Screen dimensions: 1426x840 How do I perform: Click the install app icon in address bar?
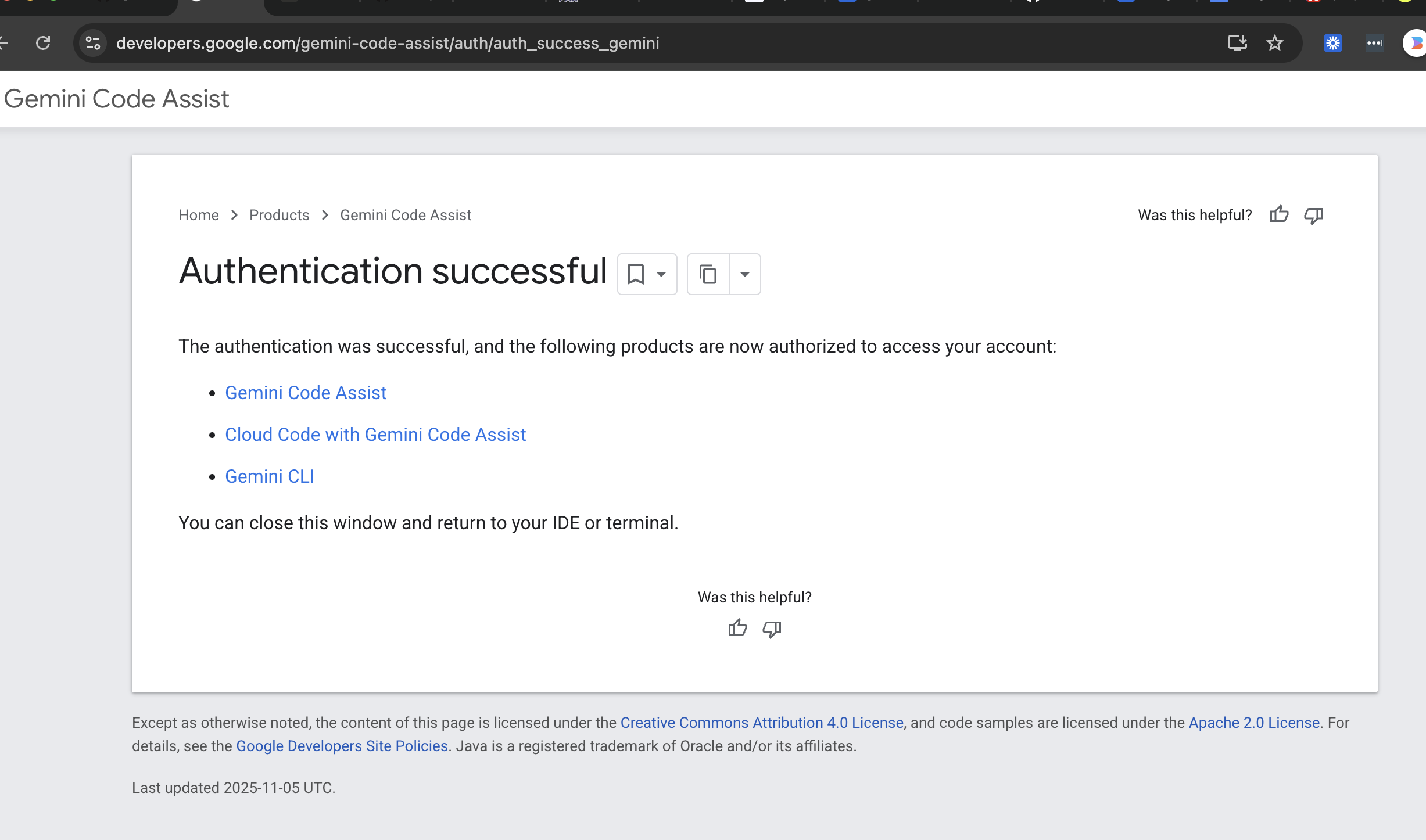[x=1237, y=43]
